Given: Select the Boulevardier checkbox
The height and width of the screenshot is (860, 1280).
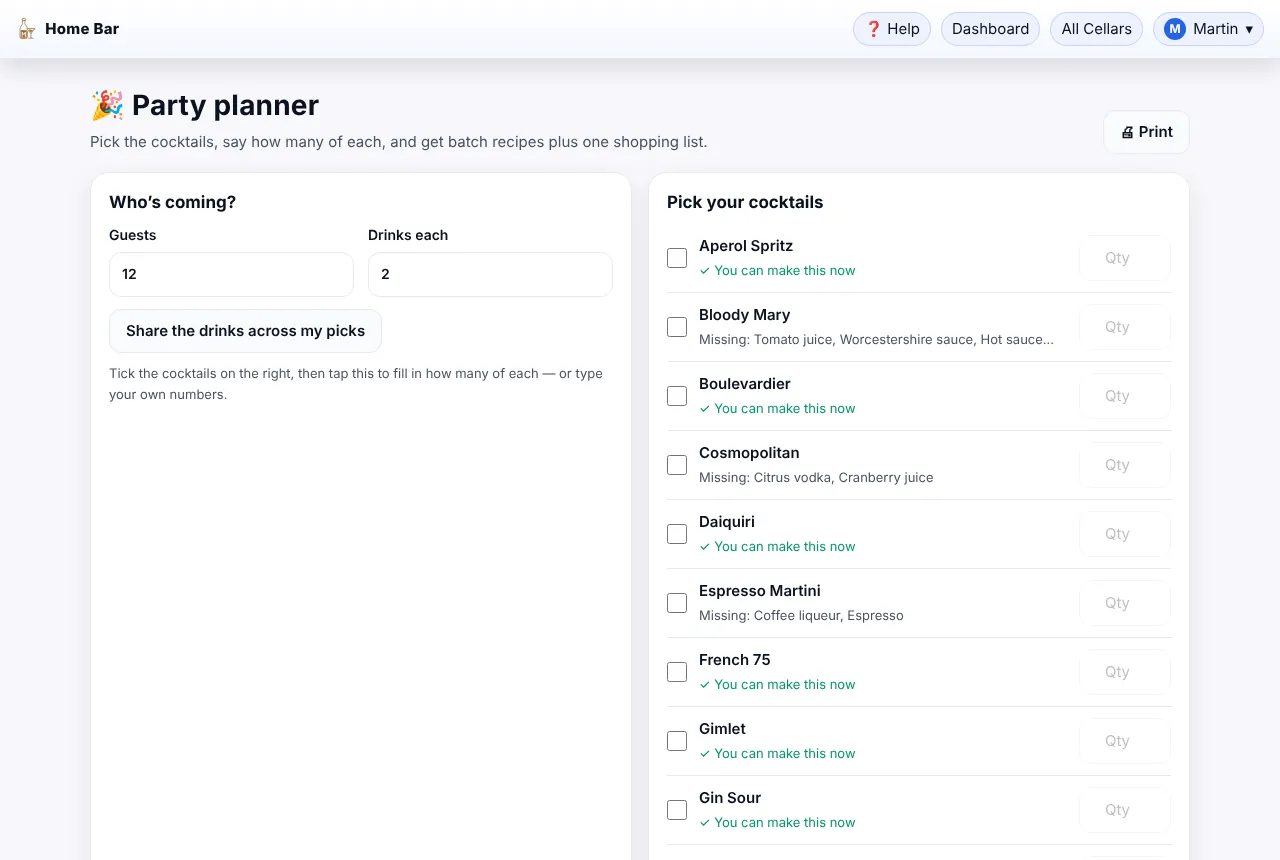Looking at the screenshot, I should tap(677, 396).
